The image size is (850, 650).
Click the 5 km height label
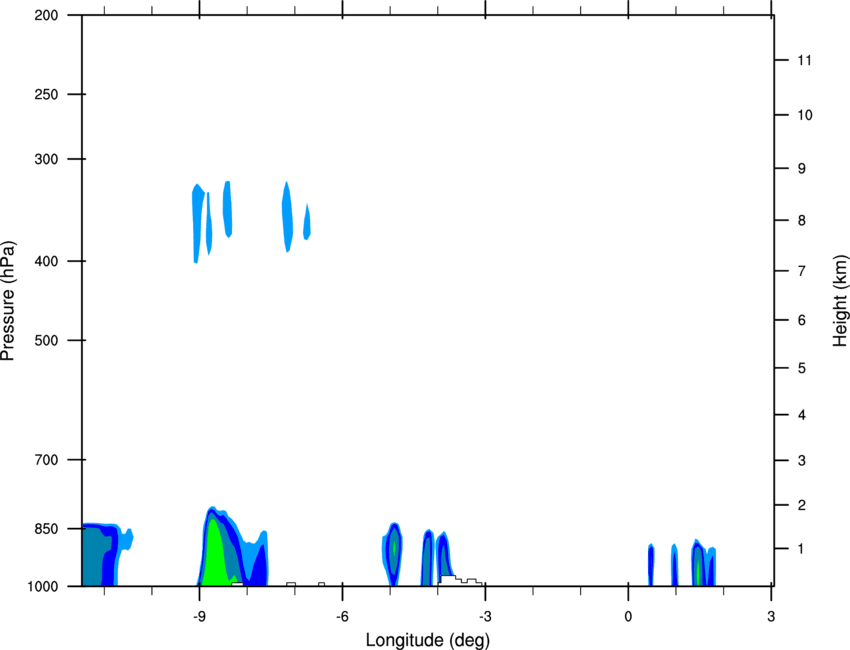tap(802, 369)
